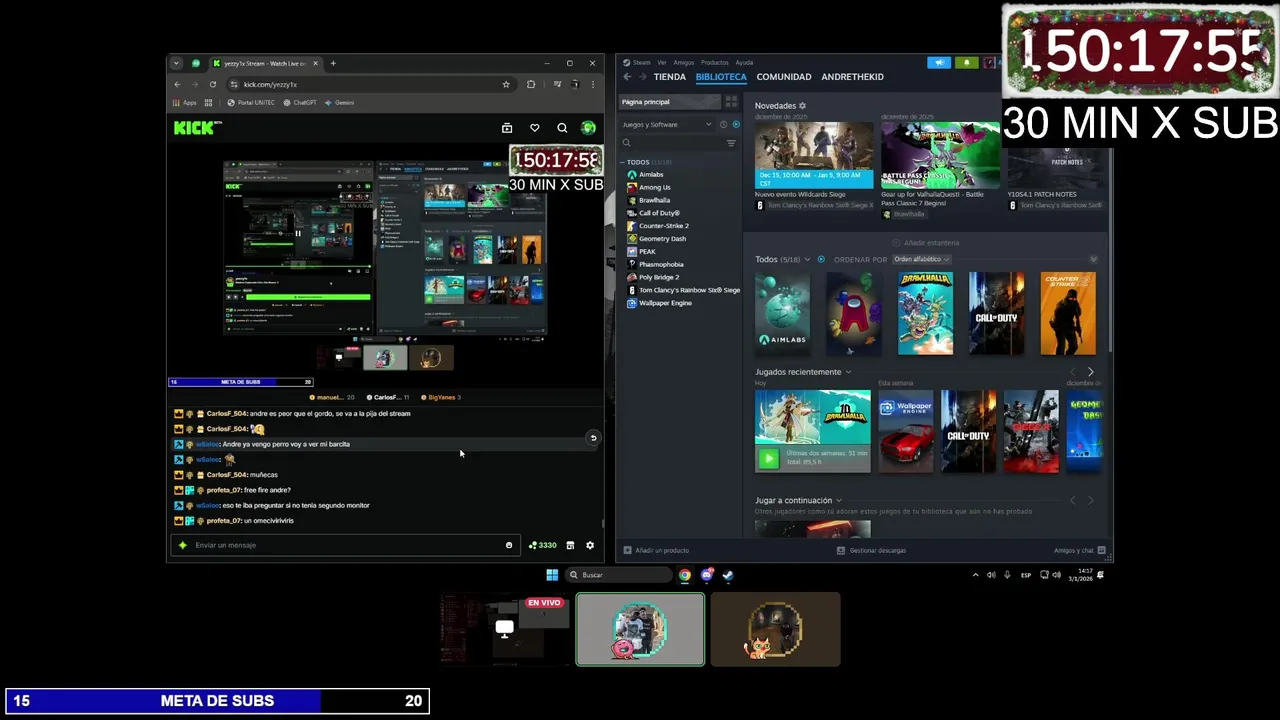The height and width of the screenshot is (720, 1280).
Task: Expand Juegos y Software dropdown
Action: point(666,124)
